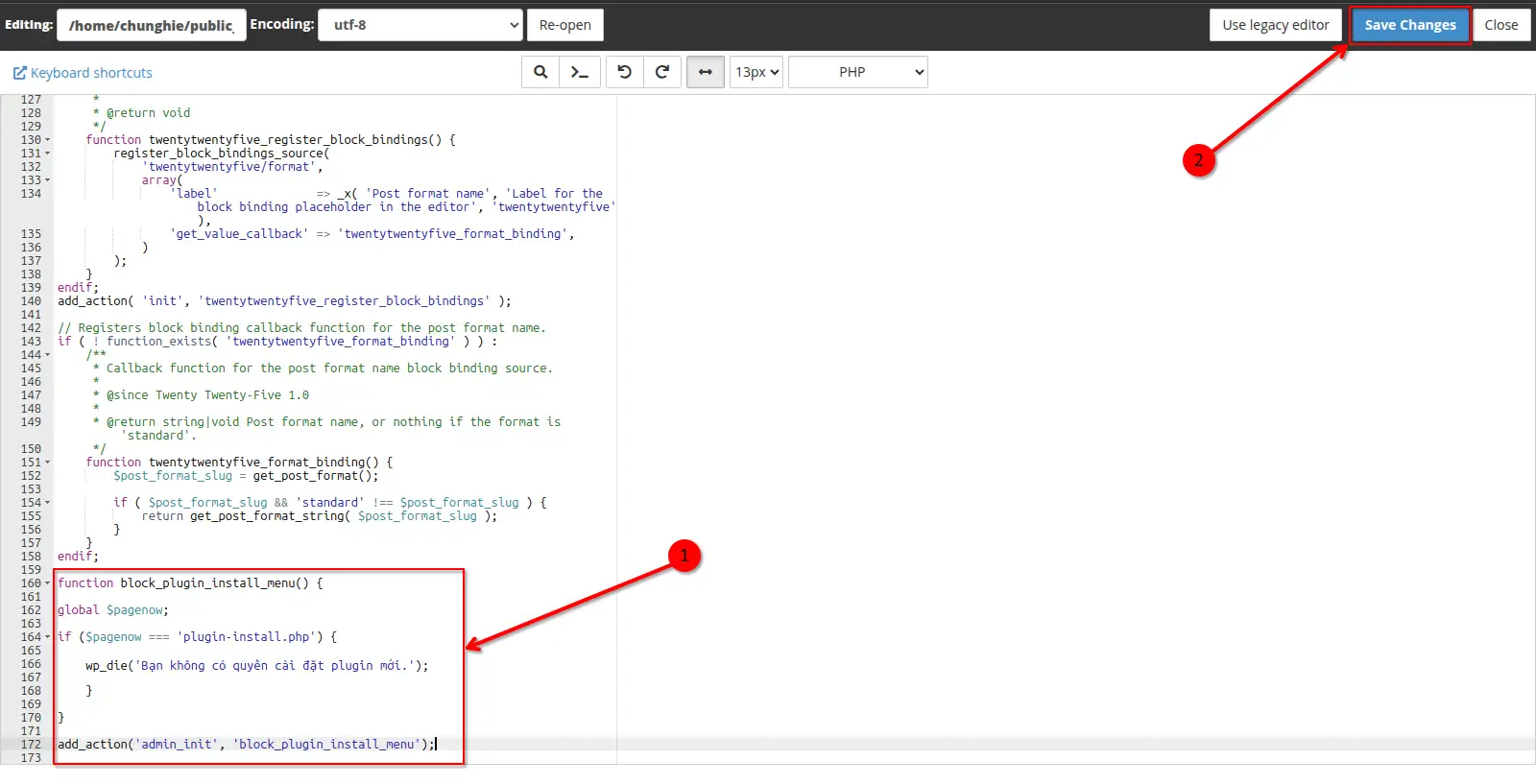Close the editor
This screenshot has width=1536, height=784.
[x=1501, y=25]
